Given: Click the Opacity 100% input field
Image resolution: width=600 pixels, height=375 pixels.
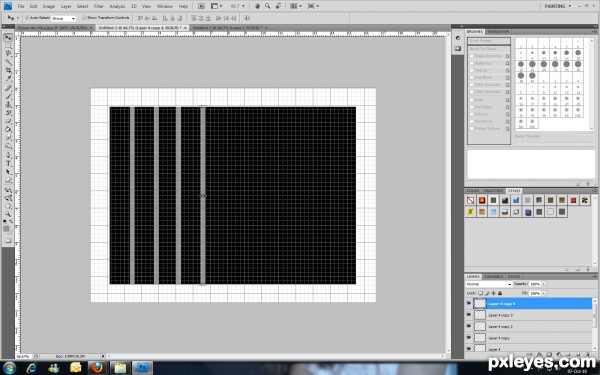Looking at the screenshot, I should pos(535,284).
